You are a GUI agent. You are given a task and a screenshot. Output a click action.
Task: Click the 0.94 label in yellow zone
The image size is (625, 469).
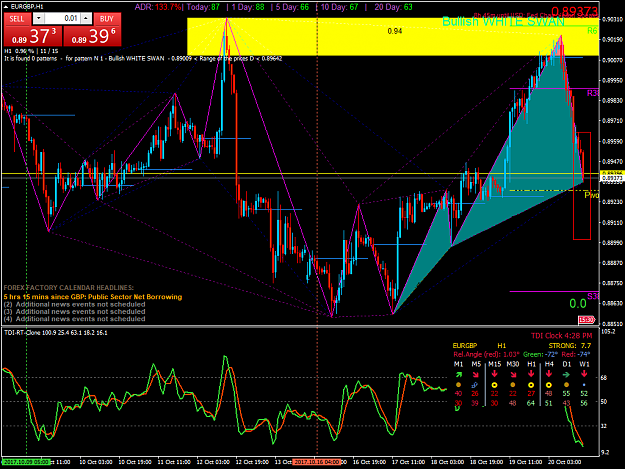tap(395, 31)
